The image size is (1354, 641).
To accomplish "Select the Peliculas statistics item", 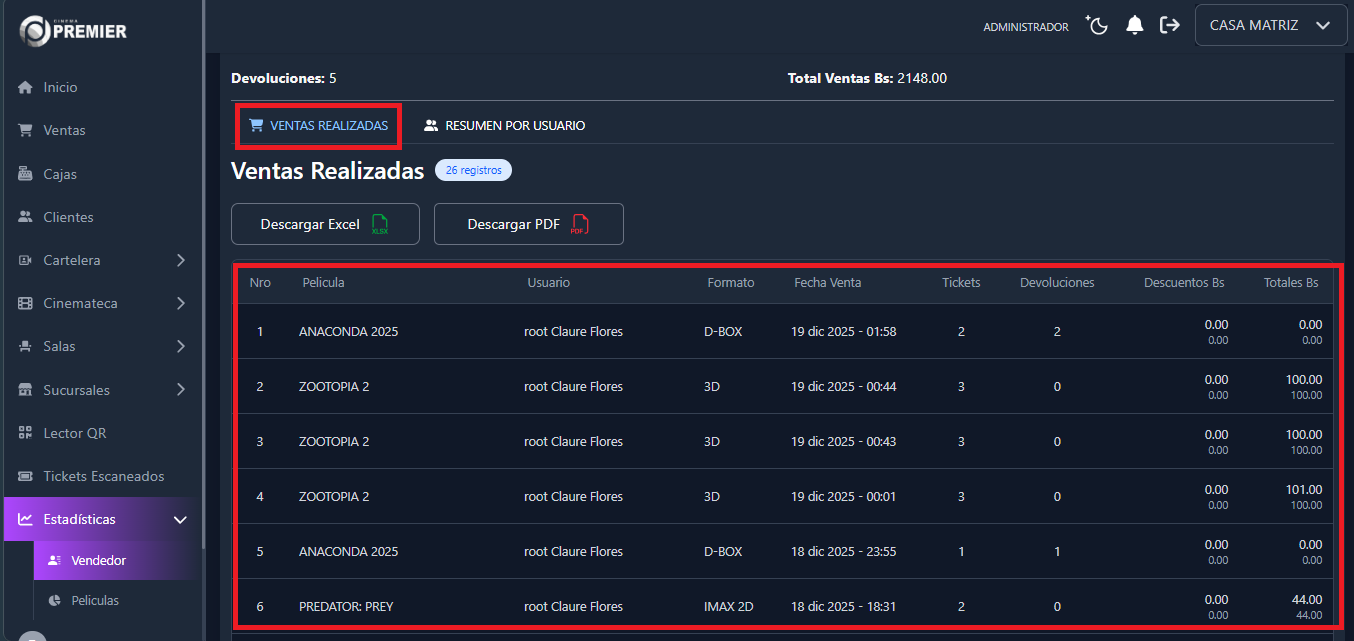I will click(x=95, y=601).
